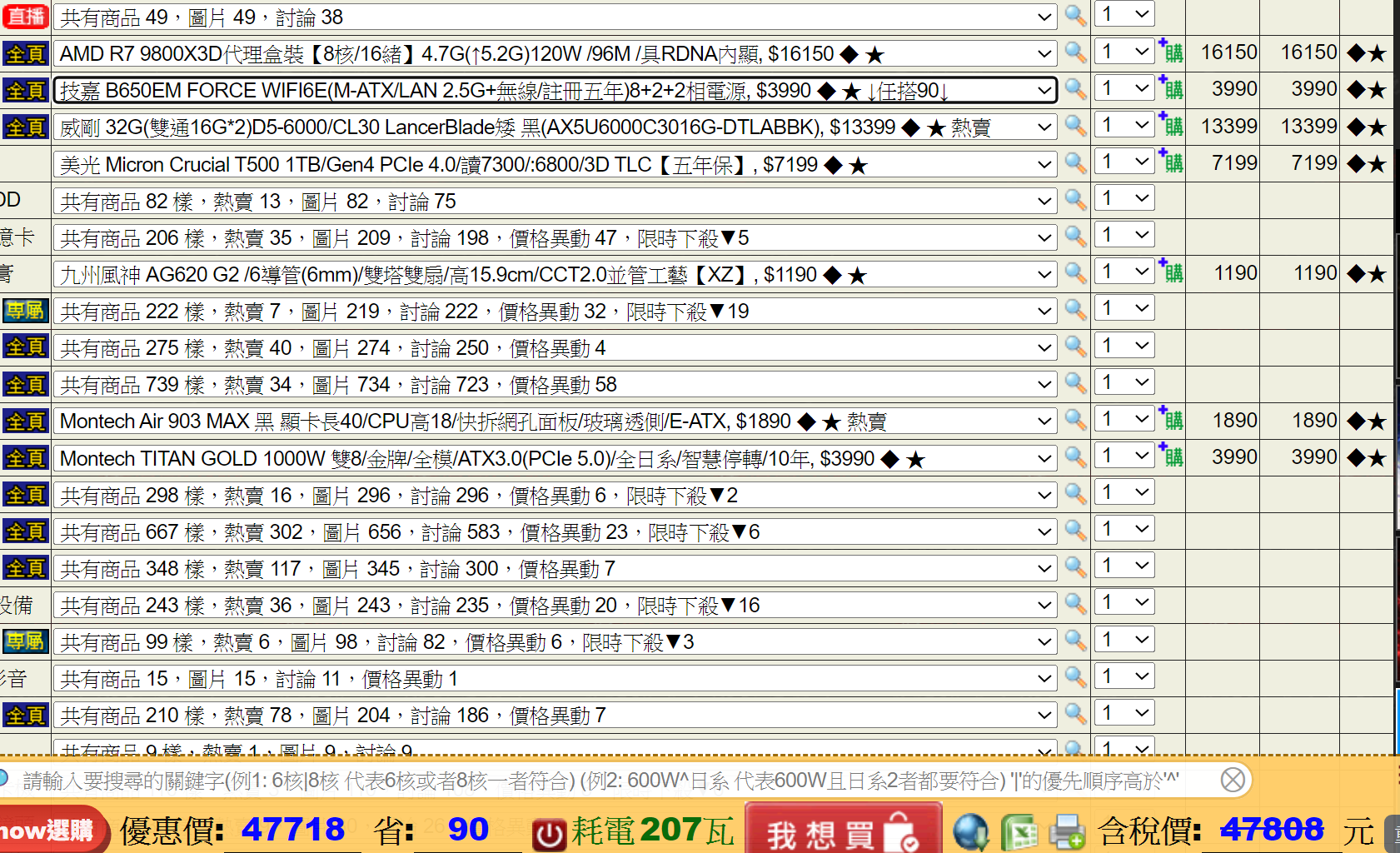The width and height of the screenshot is (1400, 853).
Task: Expand the 共有商品 275 樣 category dropdown
Action: [x=555, y=348]
